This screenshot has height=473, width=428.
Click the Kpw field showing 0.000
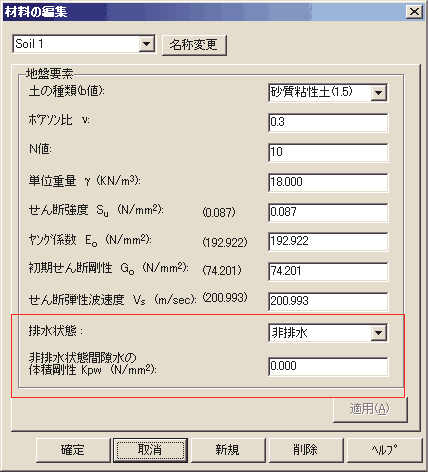point(328,367)
